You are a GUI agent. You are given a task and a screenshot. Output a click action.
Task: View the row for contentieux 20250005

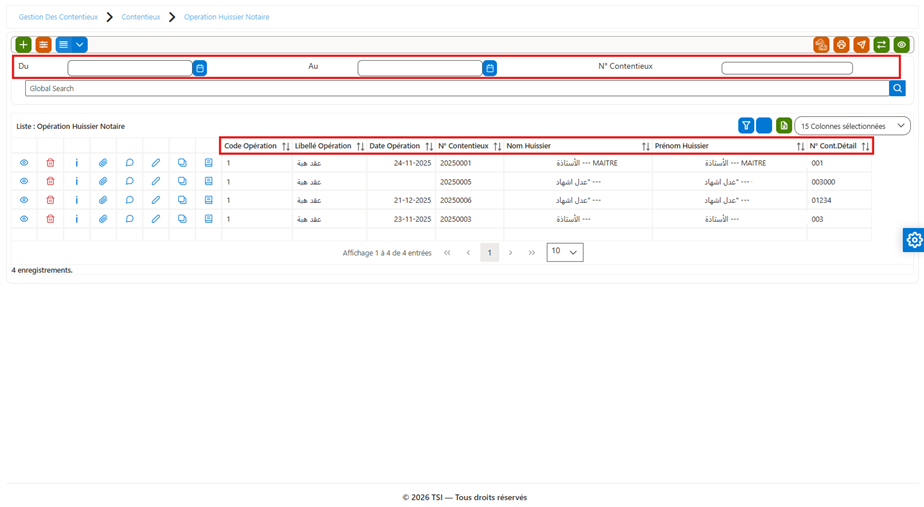point(24,182)
